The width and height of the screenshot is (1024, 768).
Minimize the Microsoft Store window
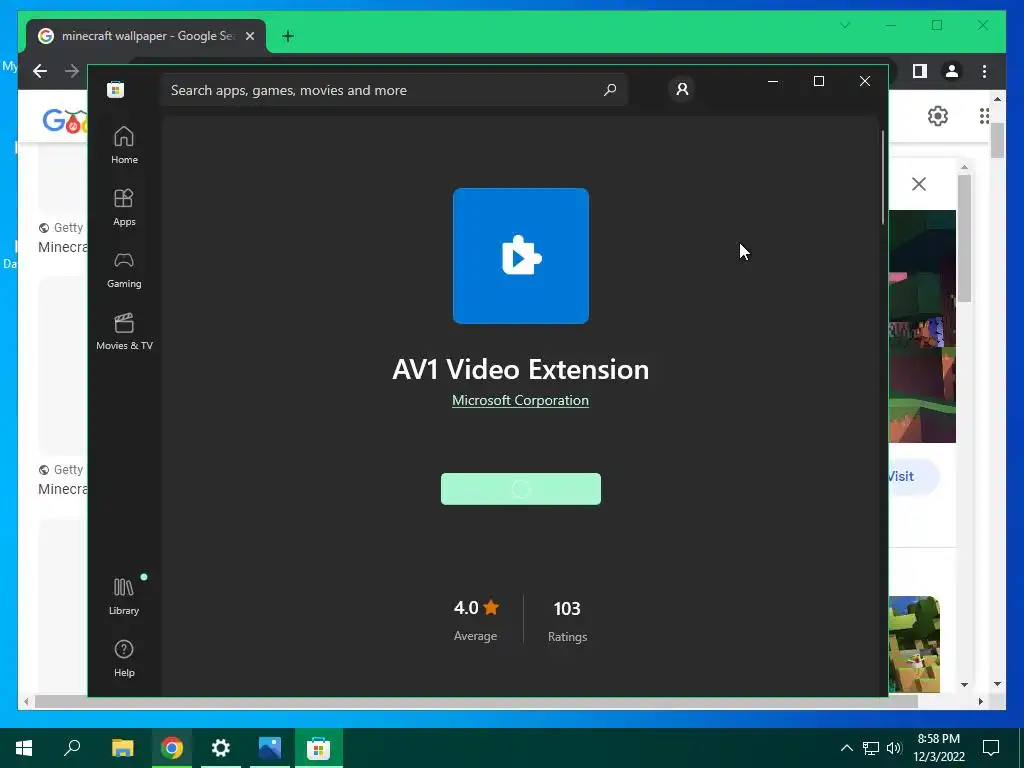click(773, 81)
